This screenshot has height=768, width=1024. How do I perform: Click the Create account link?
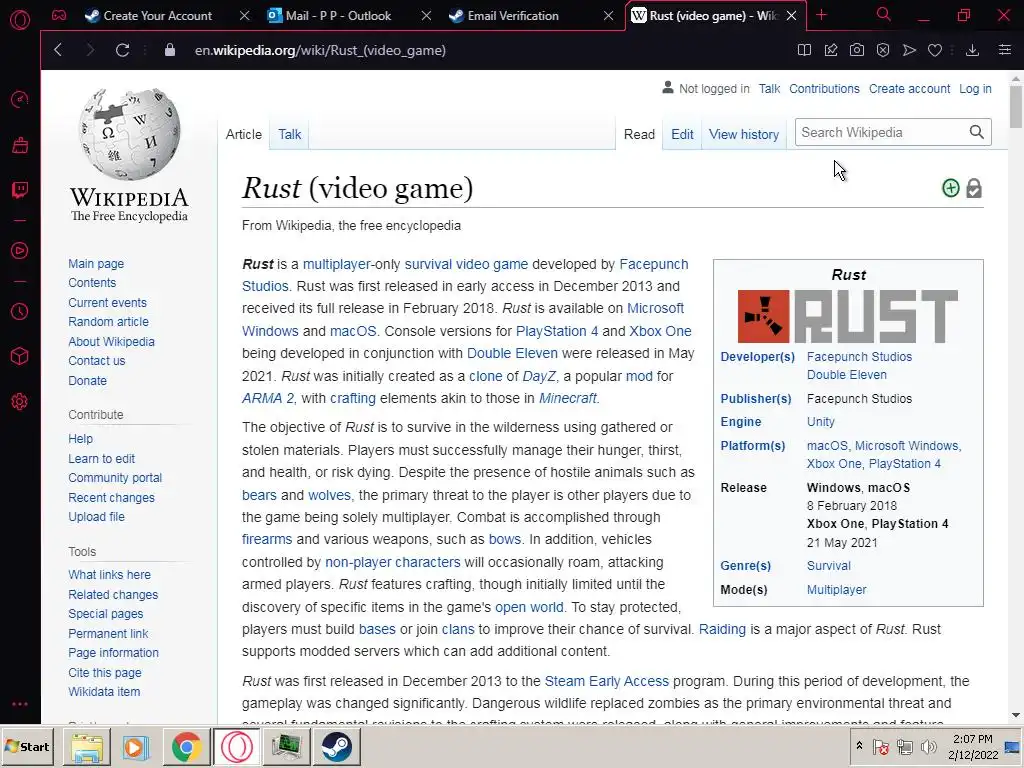pyautogui.click(x=909, y=89)
